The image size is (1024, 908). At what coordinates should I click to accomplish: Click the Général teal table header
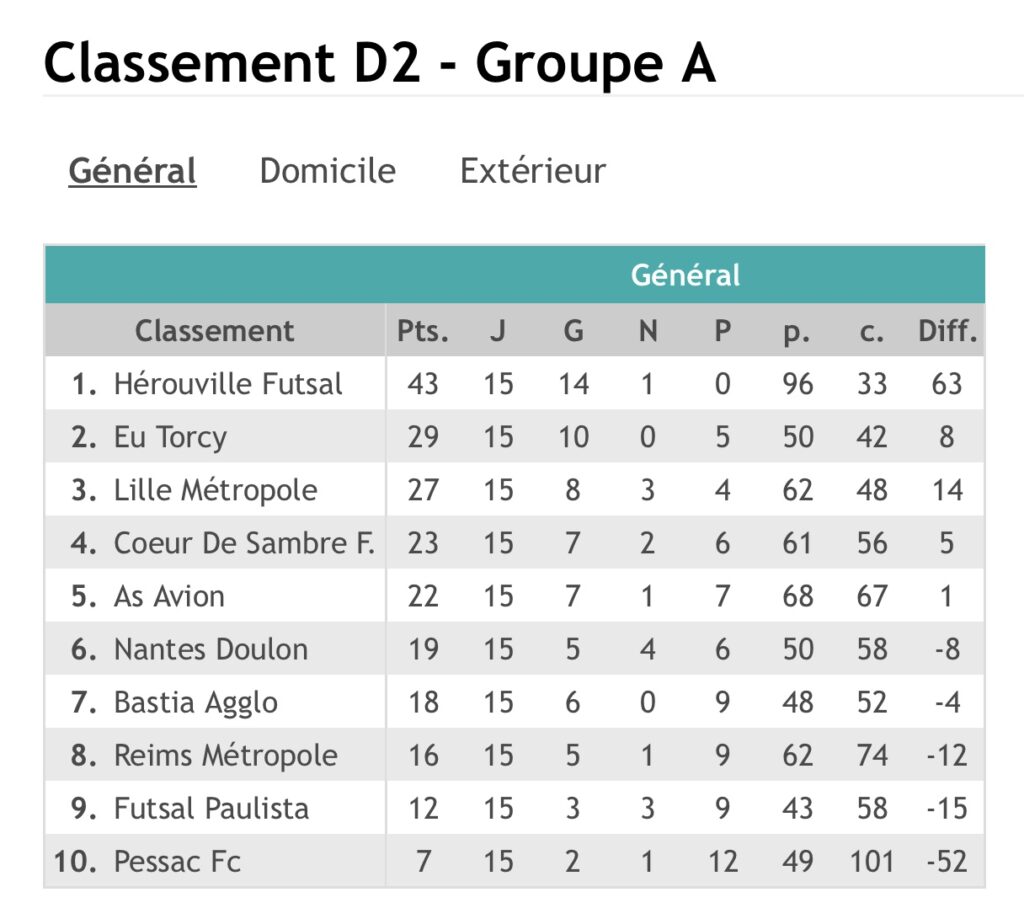pos(515,274)
